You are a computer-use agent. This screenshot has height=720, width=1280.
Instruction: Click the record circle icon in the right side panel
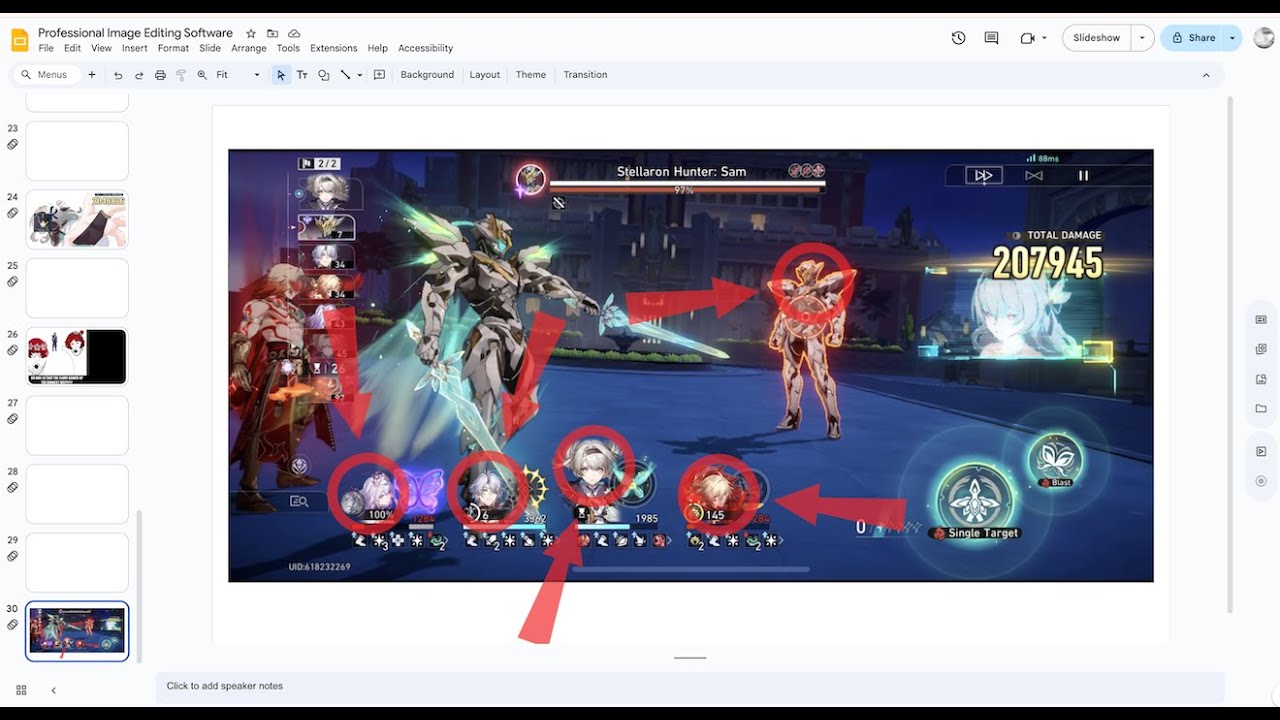1261,481
